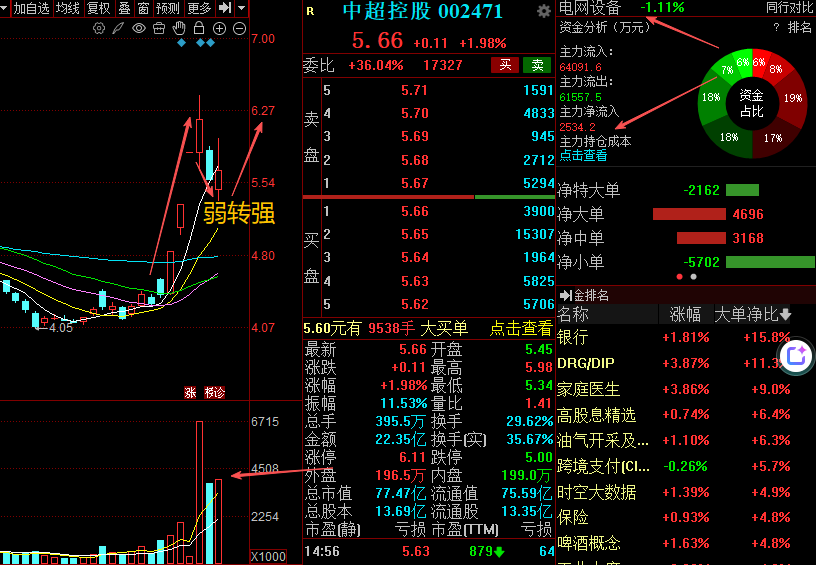The image size is (816, 565).
Task: Select the hand pan tool
Action: click(x=179, y=28)
